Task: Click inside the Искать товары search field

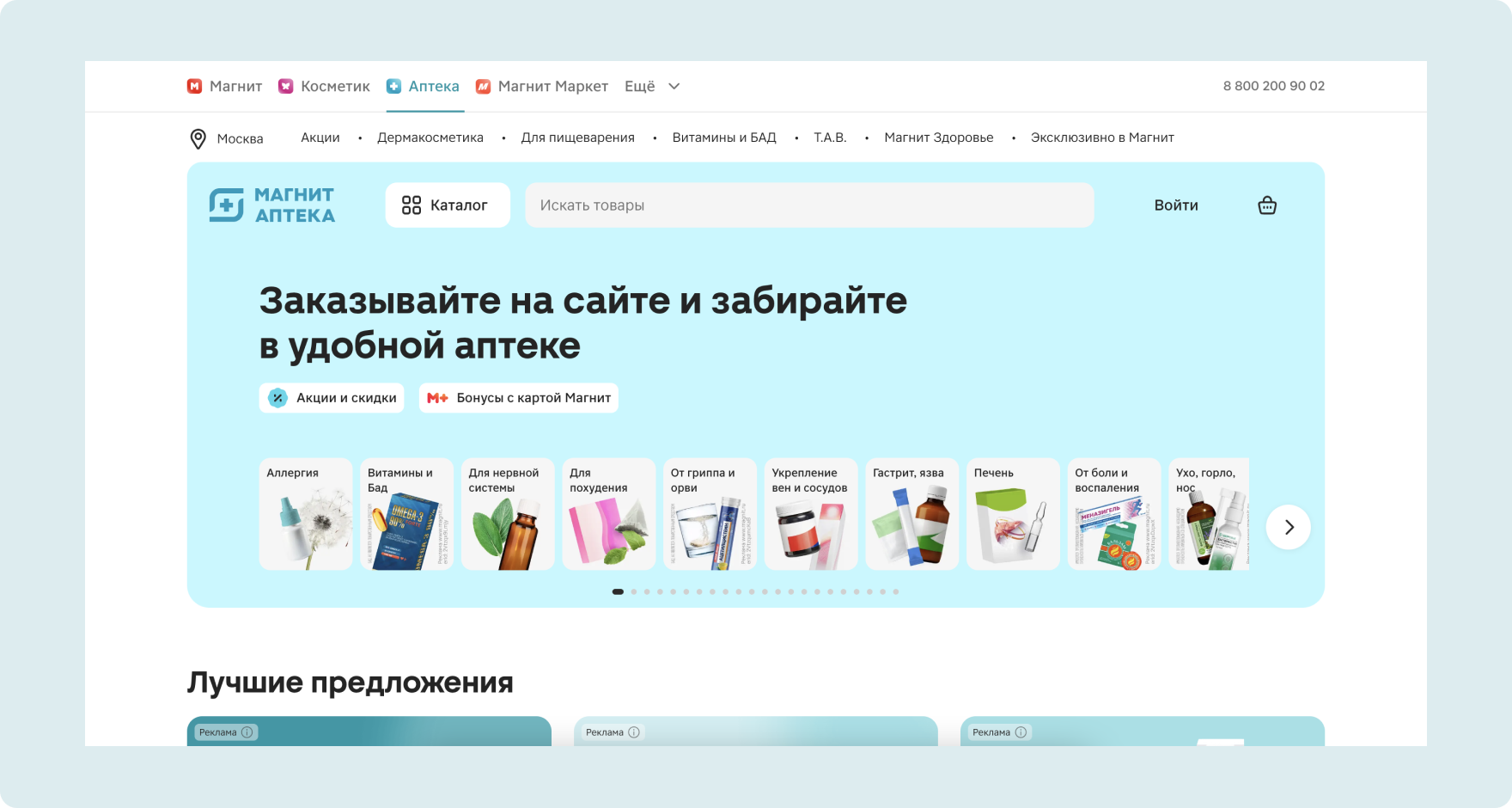Action: tap(809, 205)
